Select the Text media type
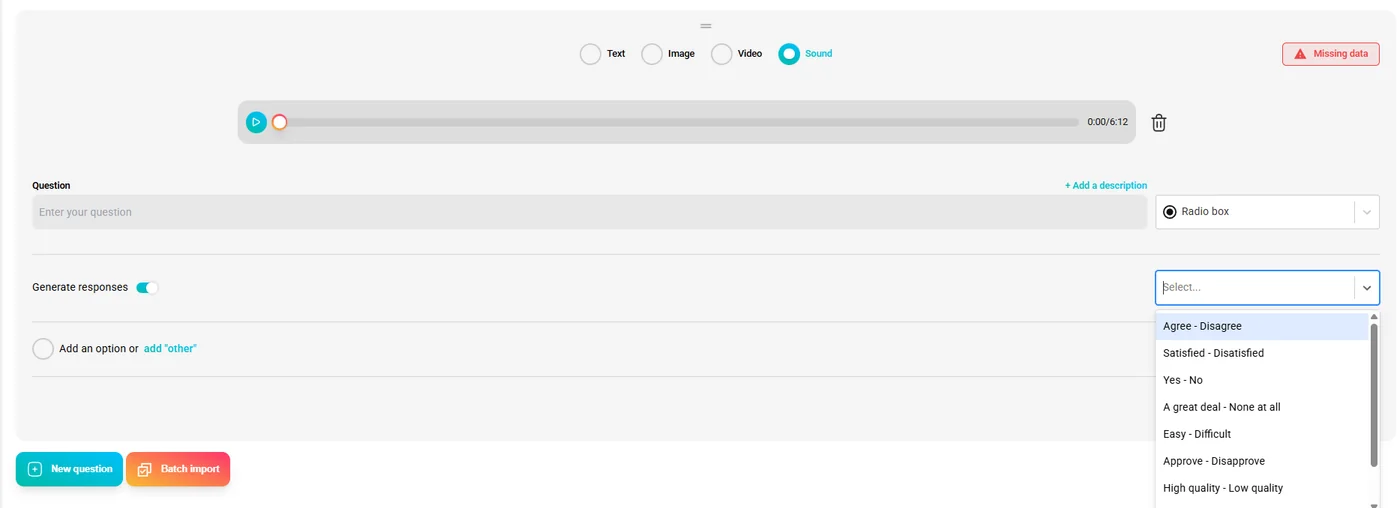 tap(590, 54)
